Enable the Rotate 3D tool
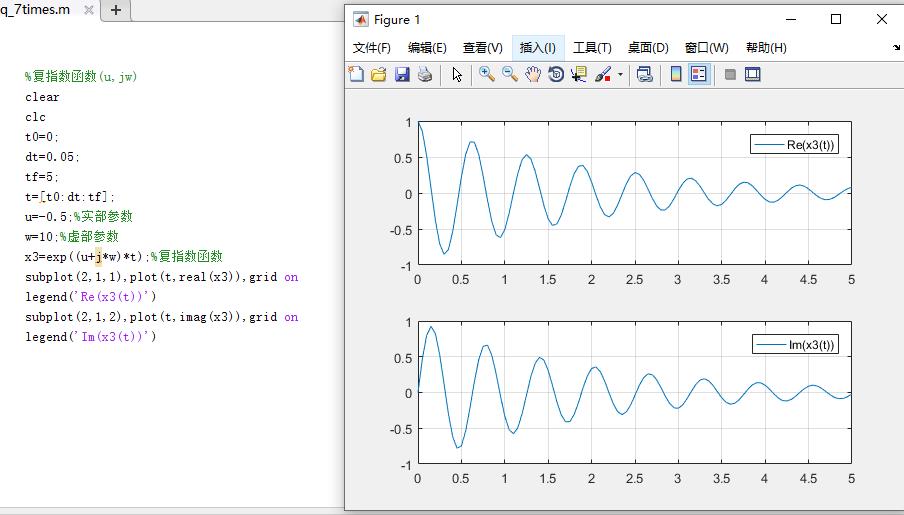This screenshot has height=515, width=904. [556, 74]
